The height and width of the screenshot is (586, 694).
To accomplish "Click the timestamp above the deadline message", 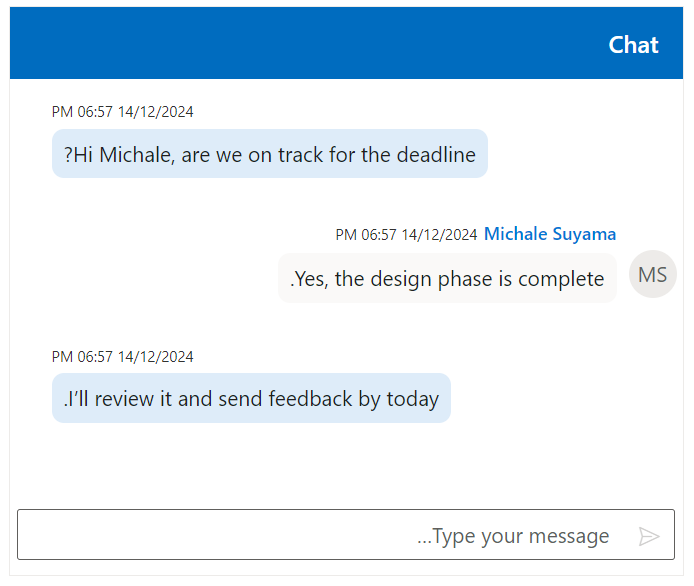I will coord(123,112).
